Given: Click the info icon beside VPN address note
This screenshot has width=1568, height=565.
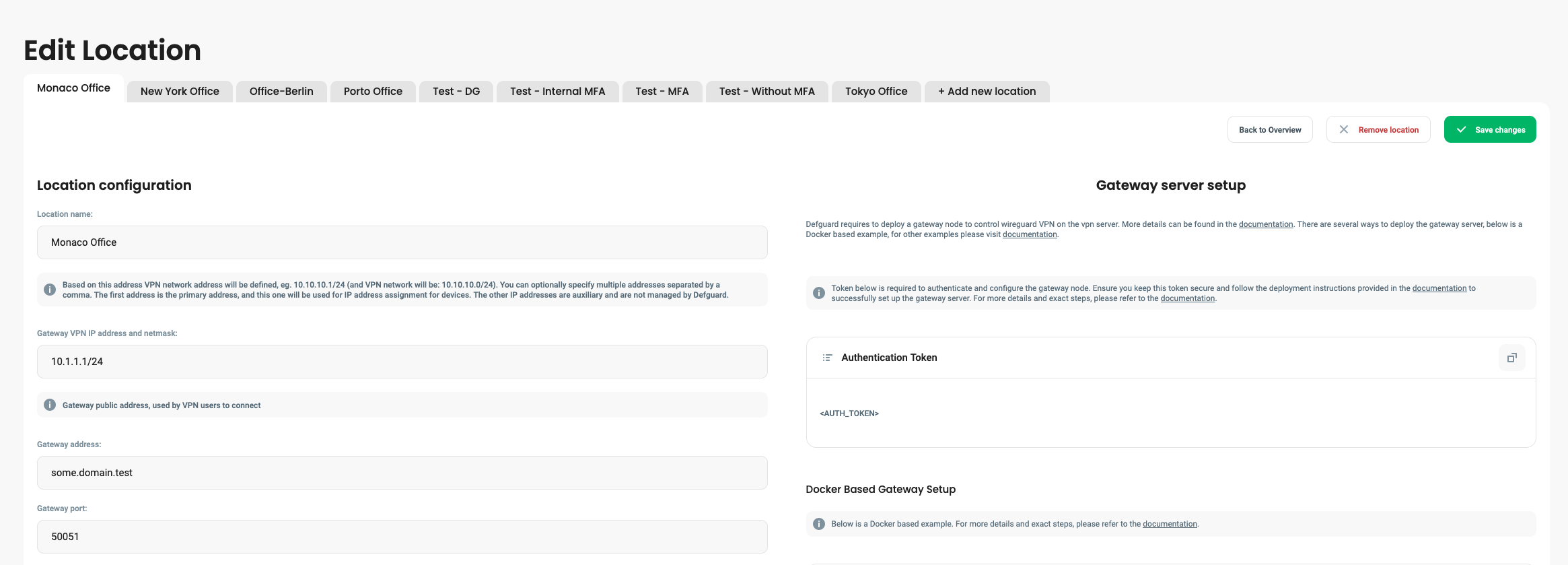Looking at the screenshot, I should (x=50, y=290).
